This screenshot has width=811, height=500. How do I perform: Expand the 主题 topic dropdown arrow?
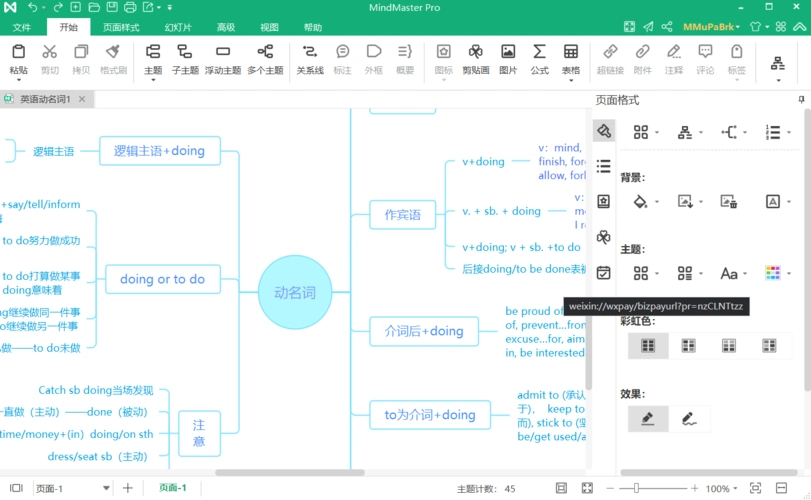[153, 81]
